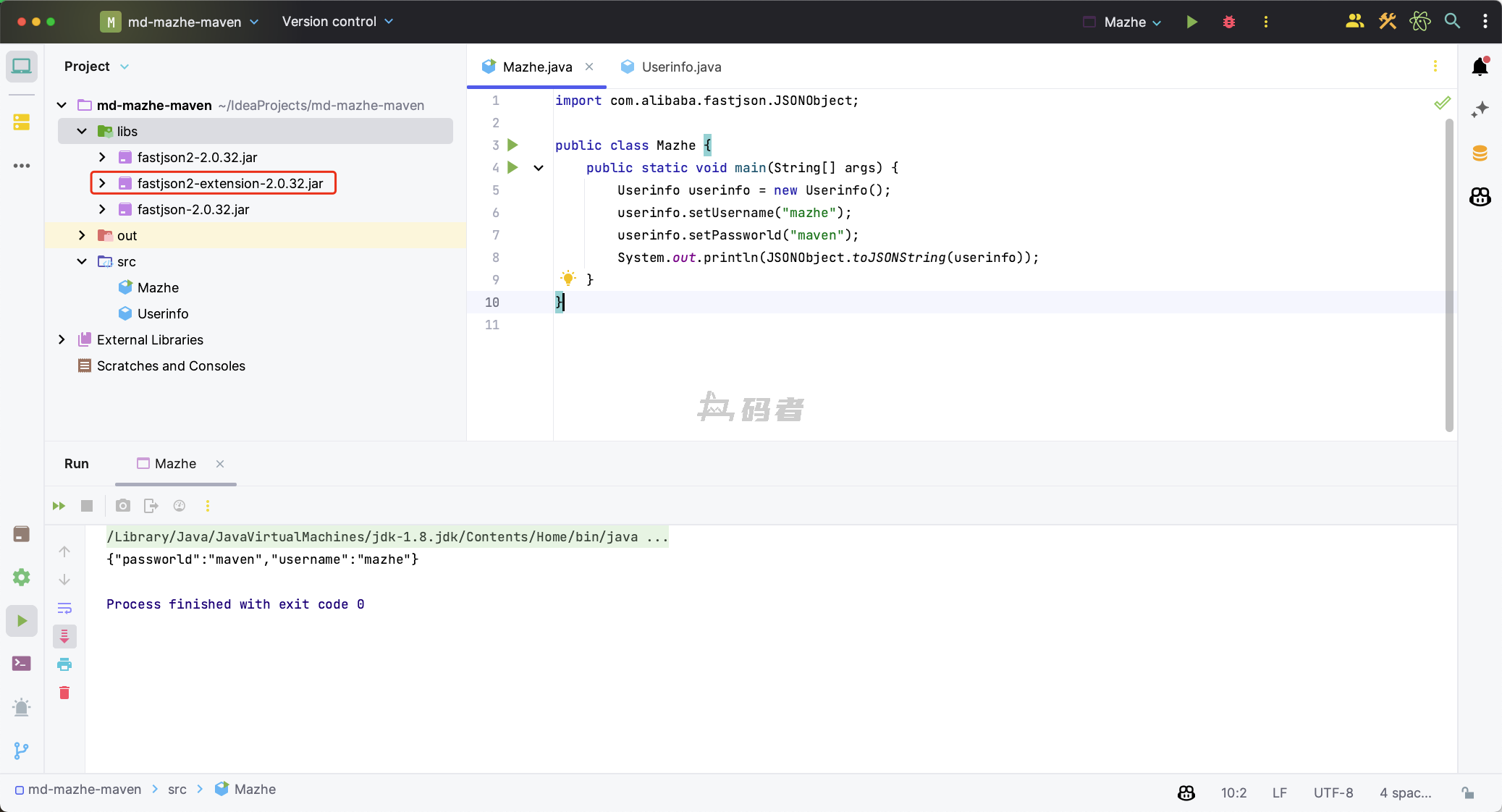Open the Notifications bell panel
Screen dimensions: 1502x812
[x=1480, y=67]
